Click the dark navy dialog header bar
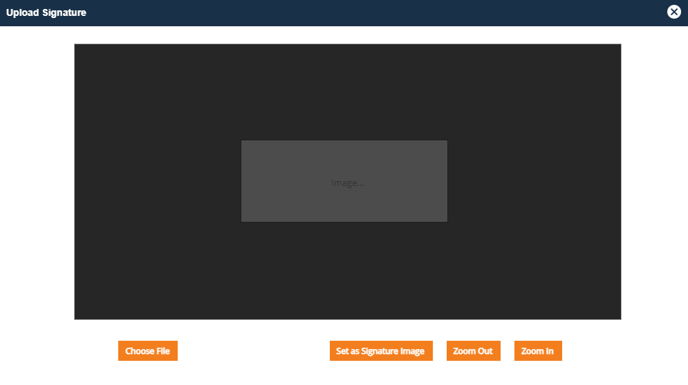Image resolution: width=688 pixels, height=385 pixels. point(344,13)
